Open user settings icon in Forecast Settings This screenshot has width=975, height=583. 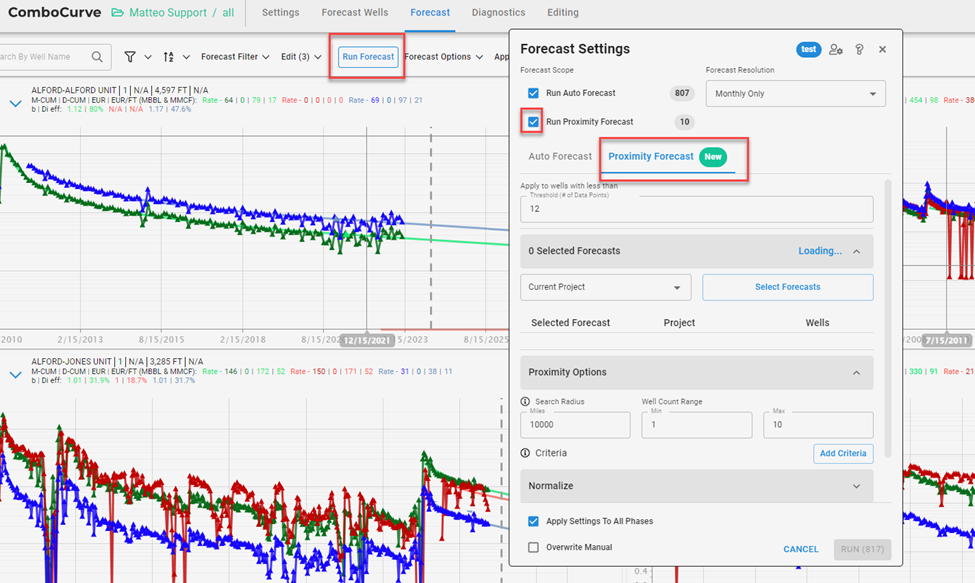click(836, 49)
